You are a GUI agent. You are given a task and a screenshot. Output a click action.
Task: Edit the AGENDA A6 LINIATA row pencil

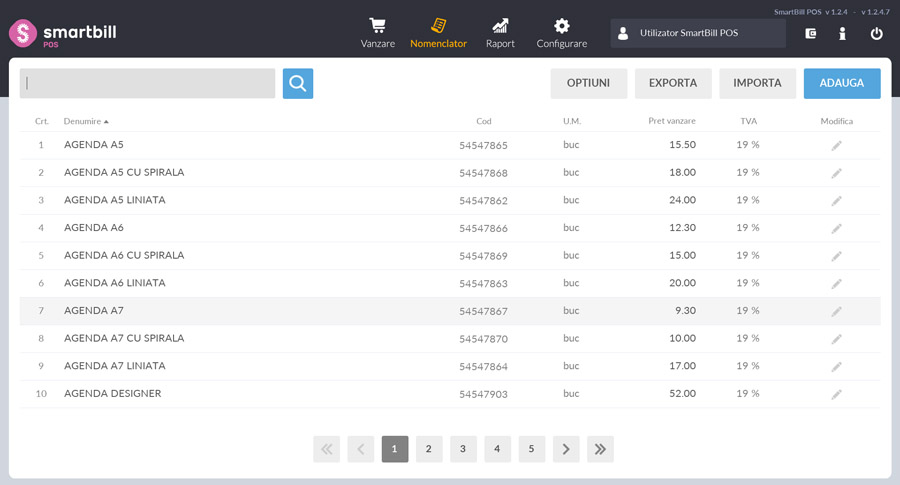(x=836, y=284)
